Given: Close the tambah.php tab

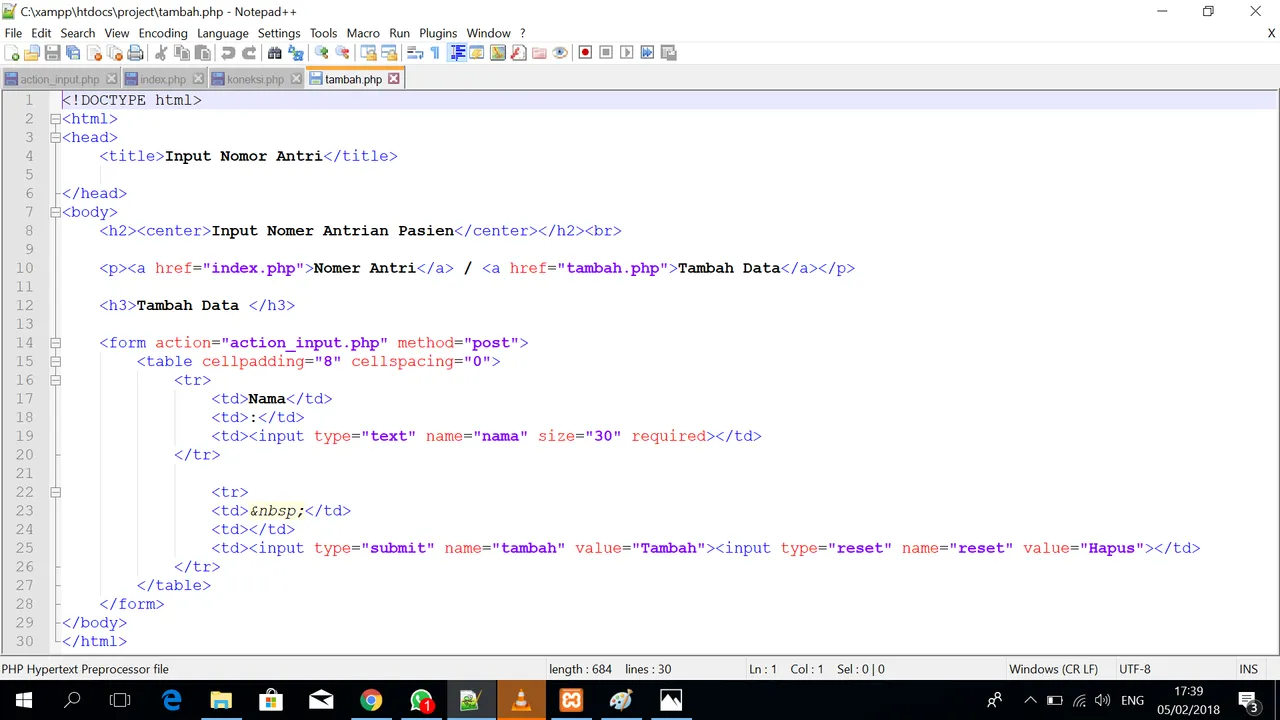Looking at the screenshot, I should click(x=394, y=78).
